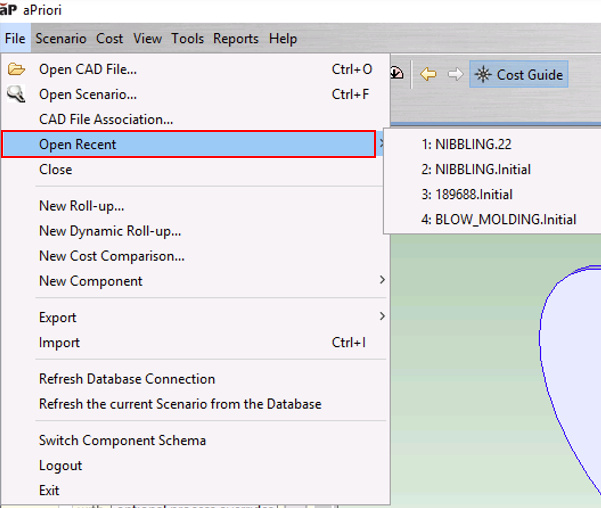Choose Open Scenario... entry

coord(195,94)
